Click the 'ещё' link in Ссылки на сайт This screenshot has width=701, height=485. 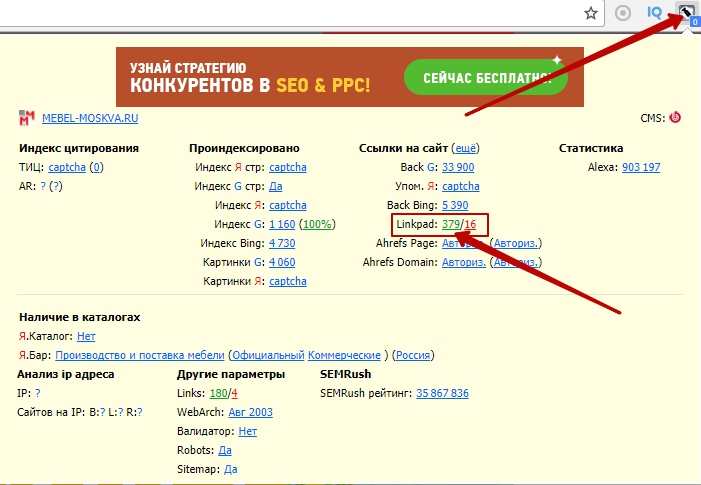465,148
